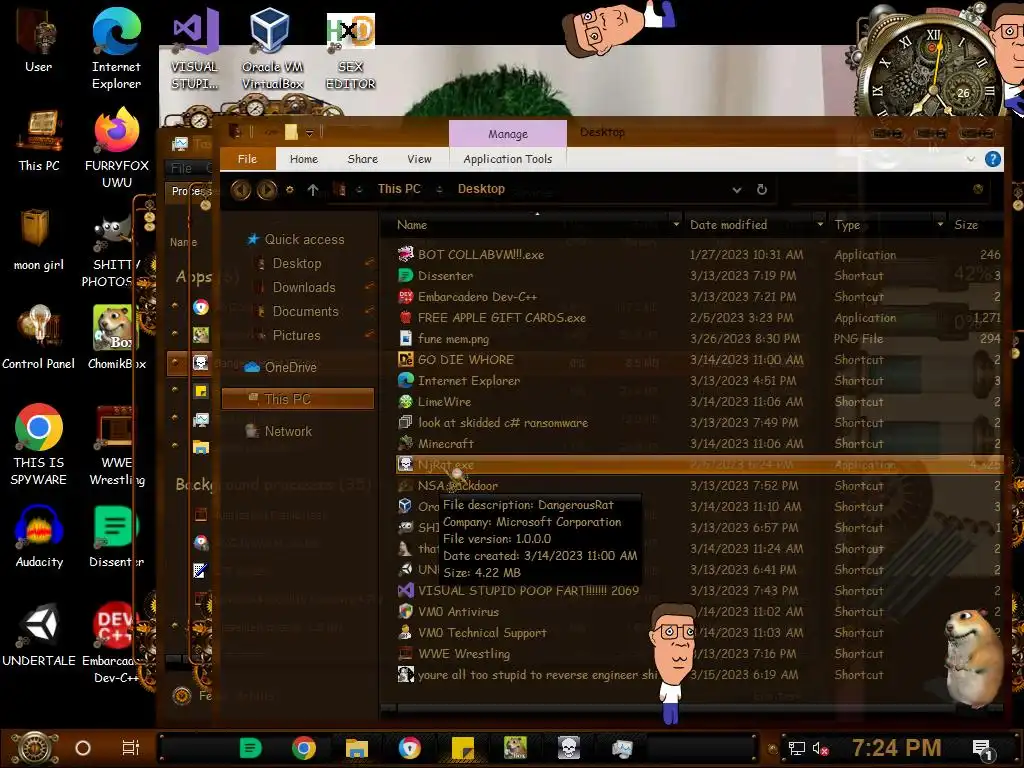
Task: Open Control Panel desktop icon
Action: pos(39,337)
